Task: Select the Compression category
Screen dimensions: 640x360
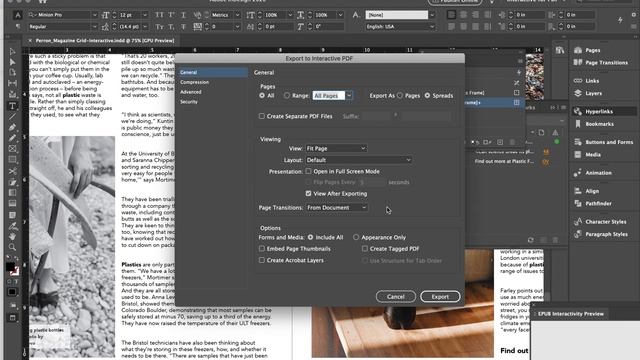Action: coord(195,82)
